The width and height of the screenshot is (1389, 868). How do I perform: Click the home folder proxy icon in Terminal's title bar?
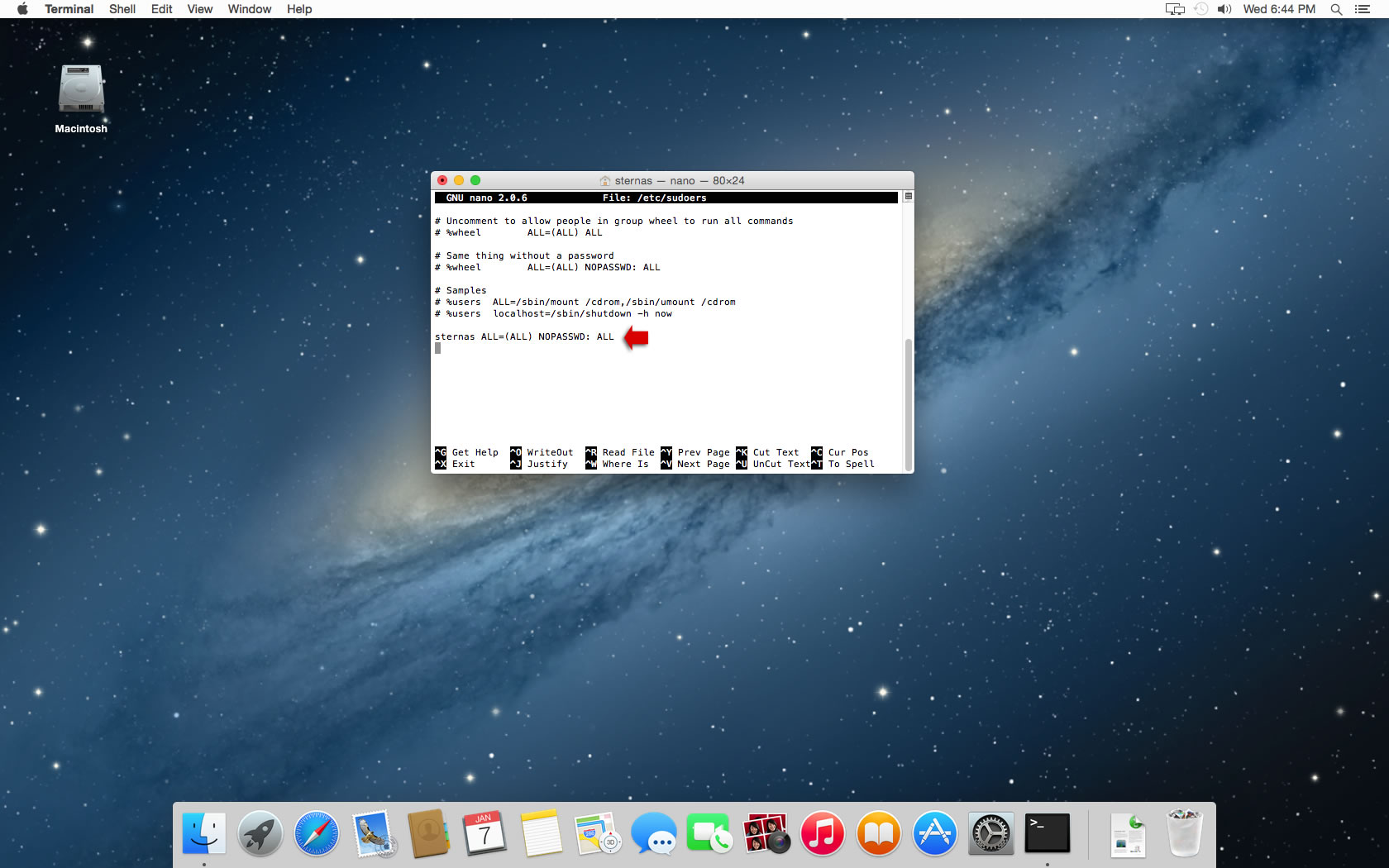point(605,181)
